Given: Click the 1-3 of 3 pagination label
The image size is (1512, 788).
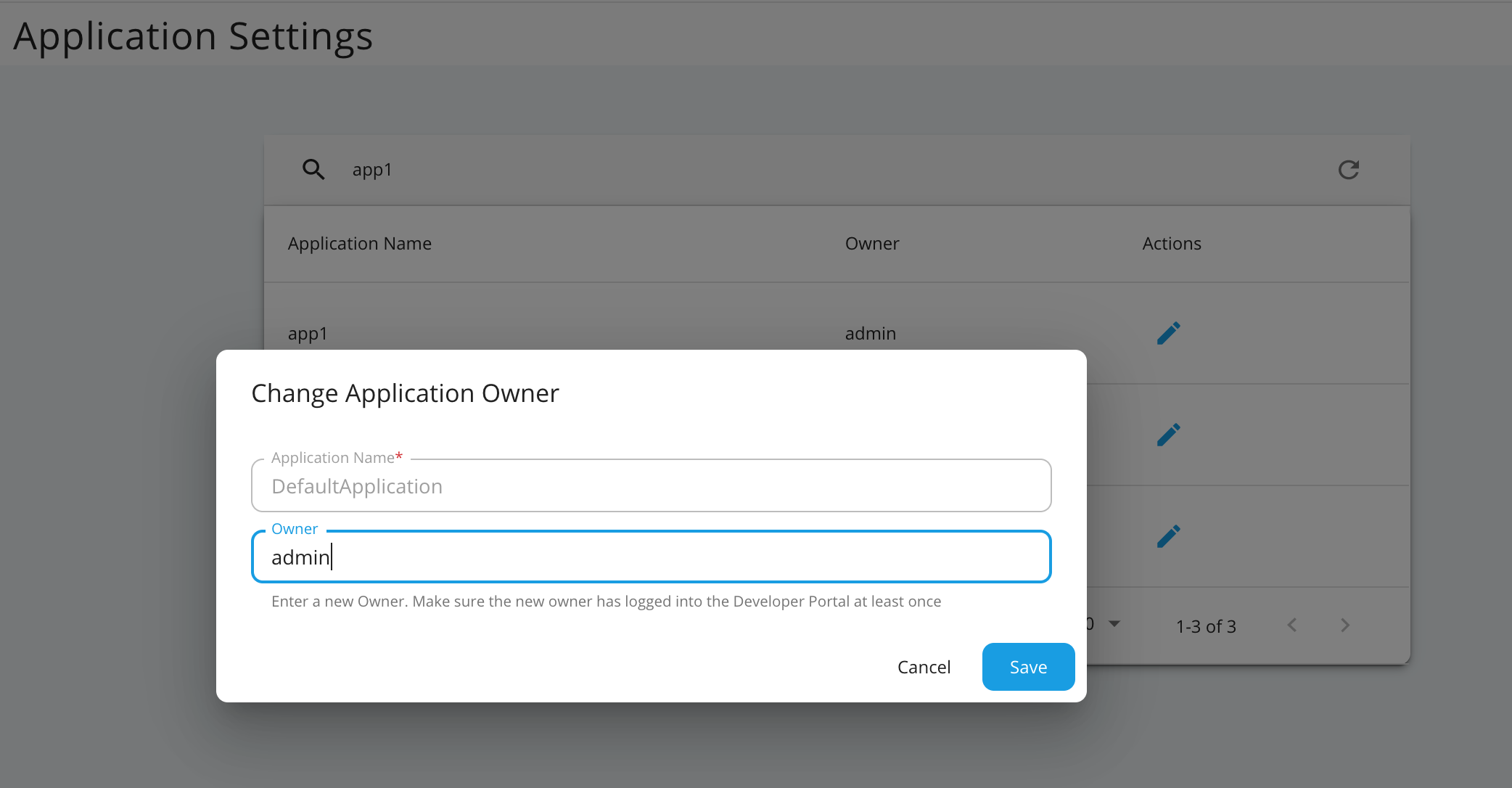Looking at the screenshot, I should 1205,625.
